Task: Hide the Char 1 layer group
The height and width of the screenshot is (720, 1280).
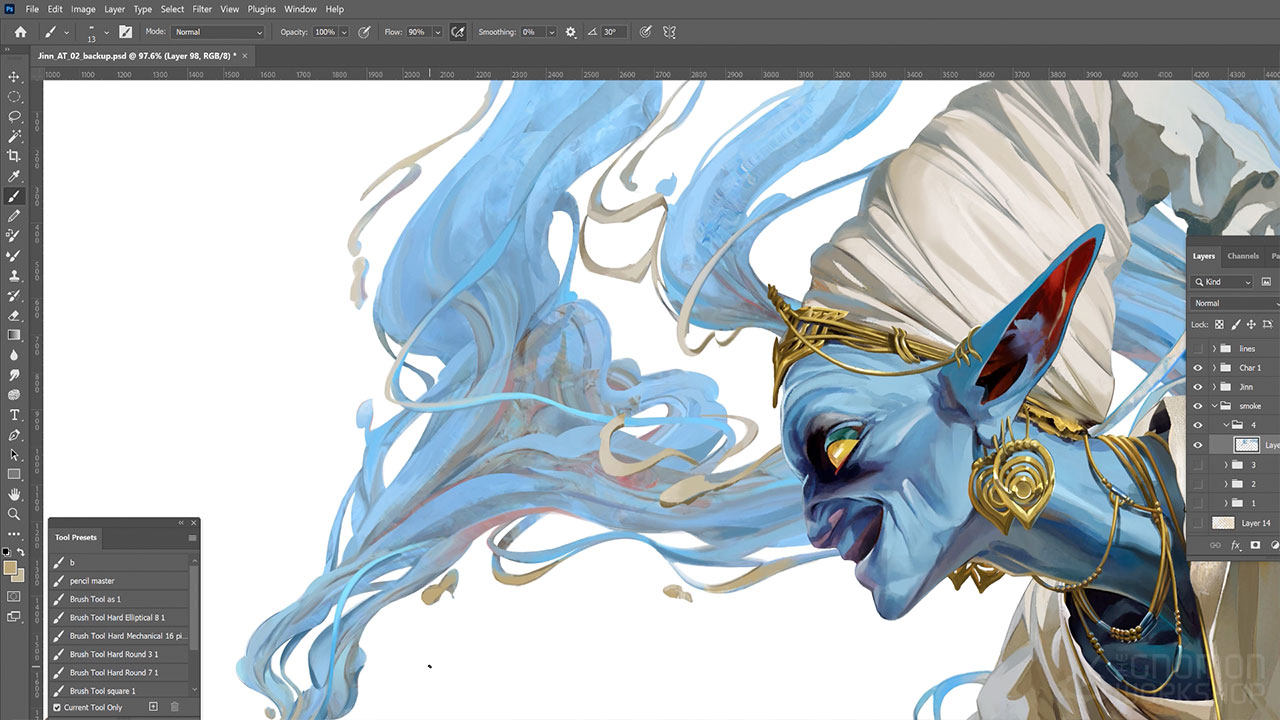Action: 1198,368
